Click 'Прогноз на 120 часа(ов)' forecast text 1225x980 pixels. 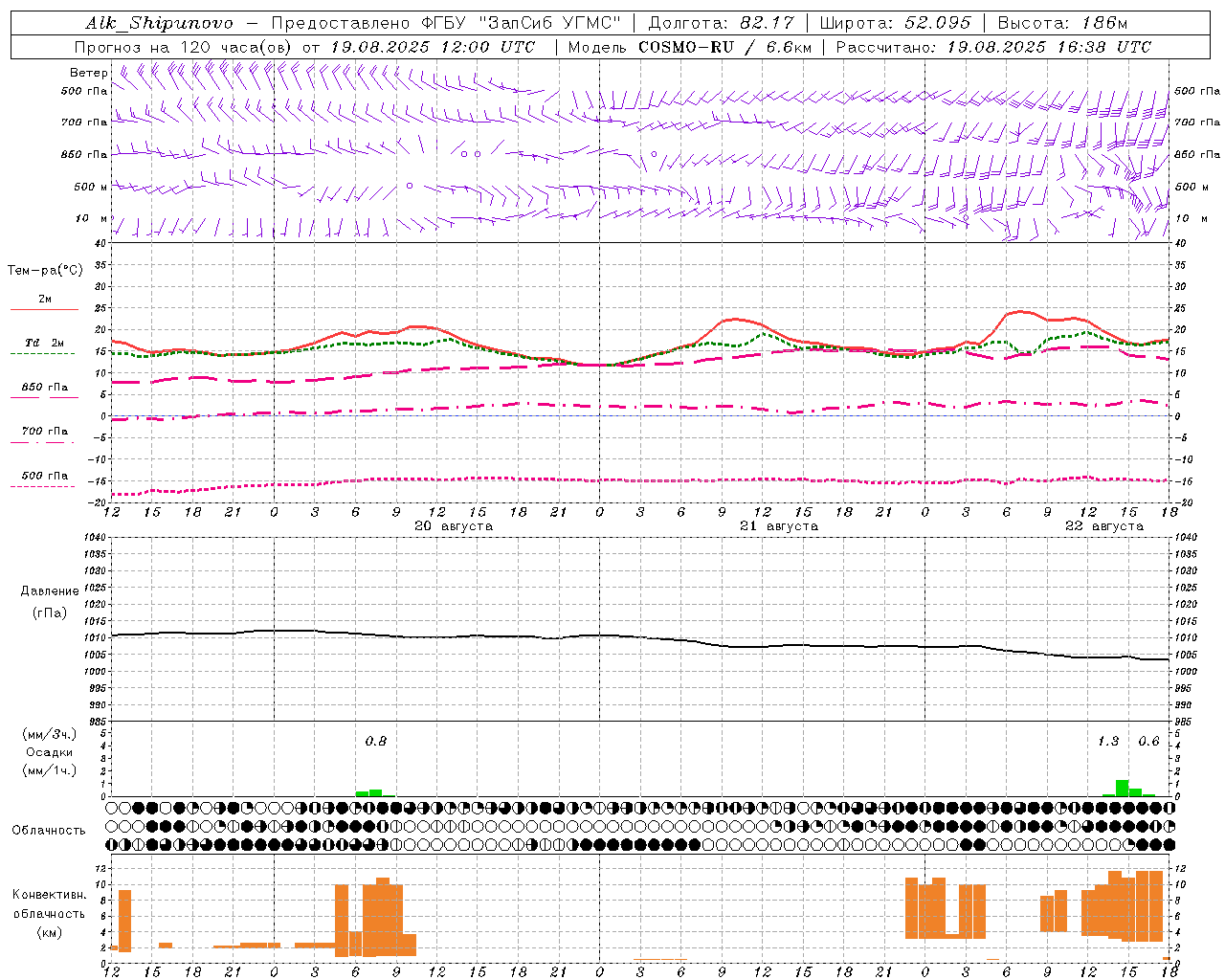pyautogui.click(x=184, y=47)
